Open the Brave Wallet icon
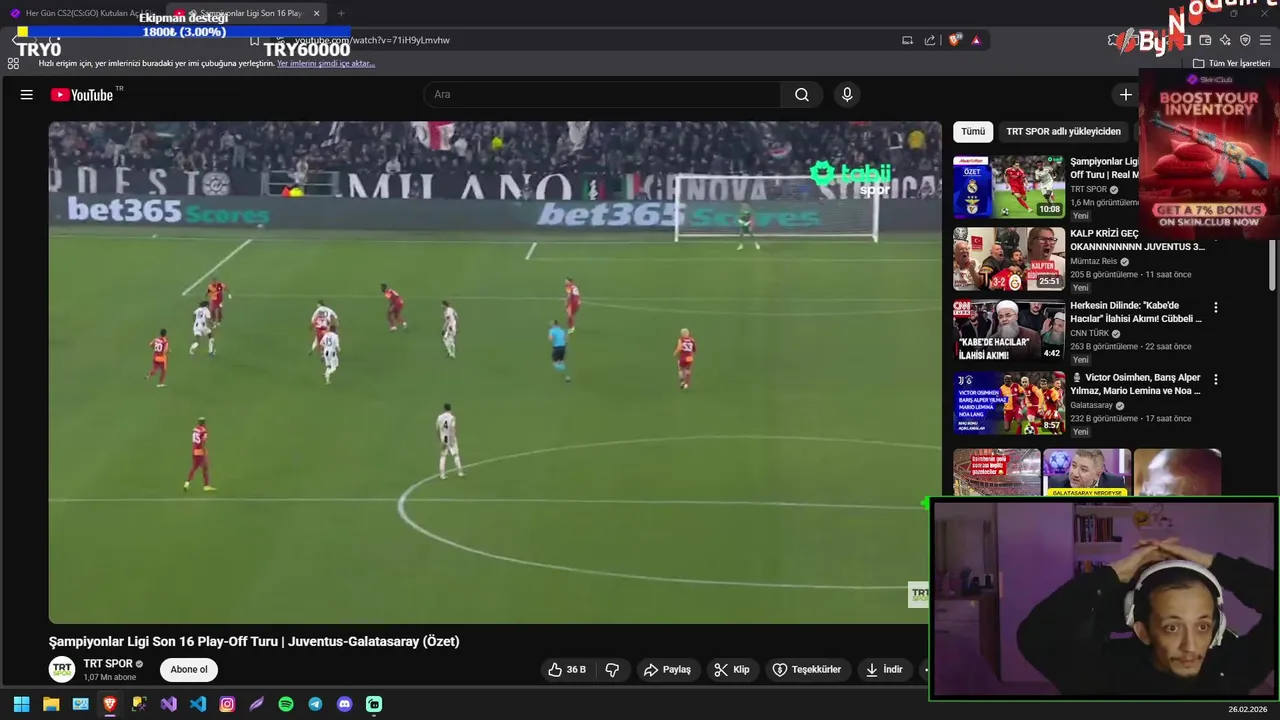Screen dimensions: 1280x720 point(1205,40)
